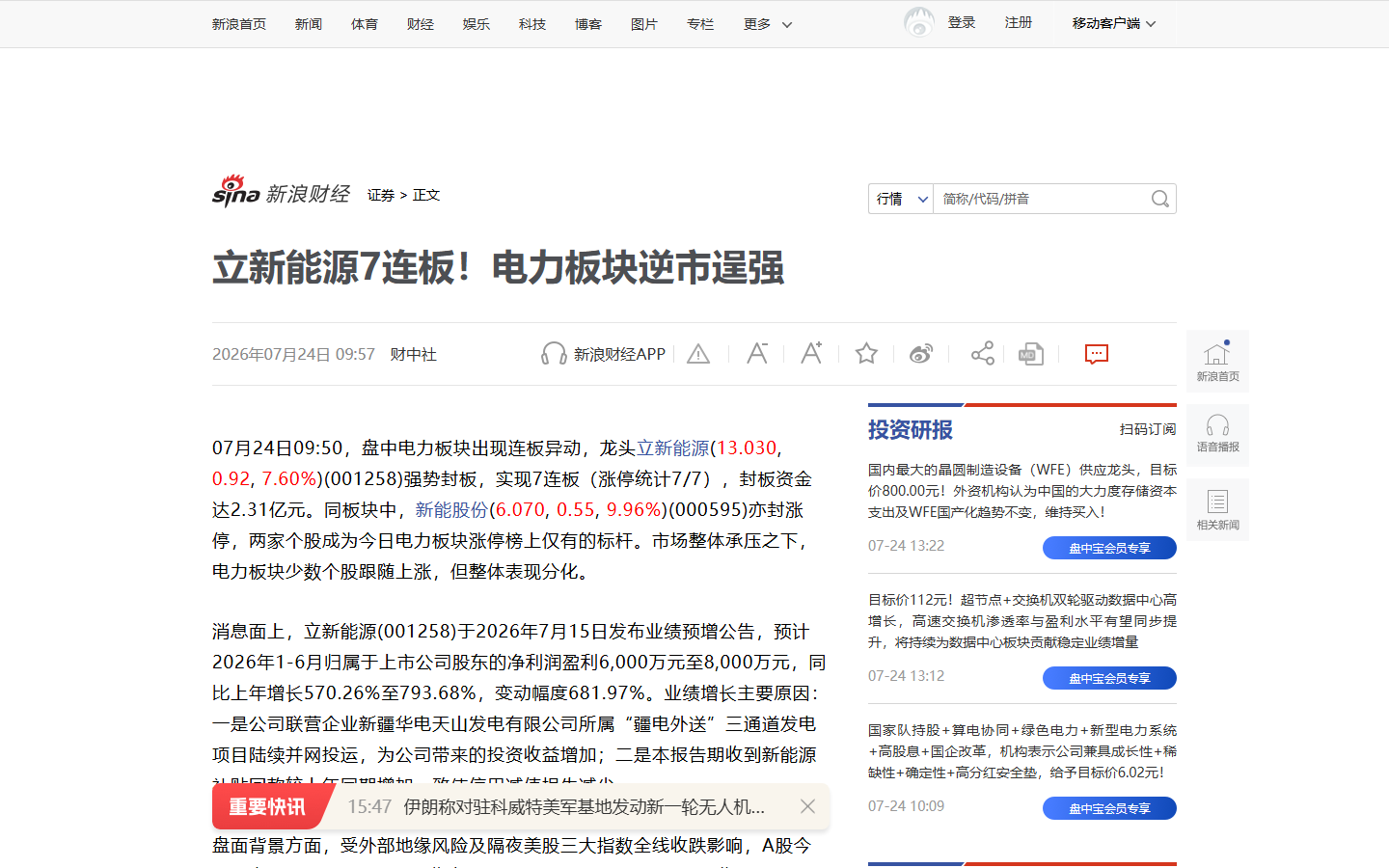Open 体育 in top navigation
Screen dimensions: 1389x868
(x=365, y=24)
